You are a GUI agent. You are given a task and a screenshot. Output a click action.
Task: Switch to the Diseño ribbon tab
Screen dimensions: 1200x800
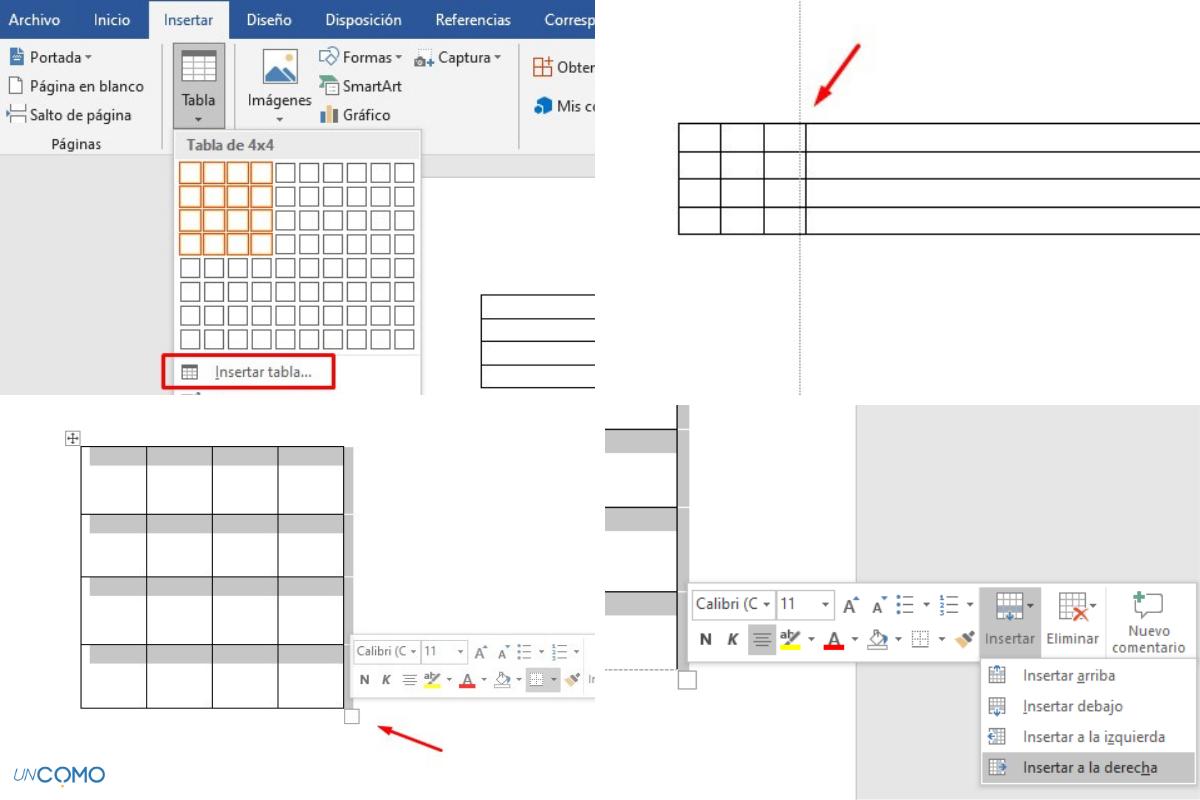(x=268, y=20)
